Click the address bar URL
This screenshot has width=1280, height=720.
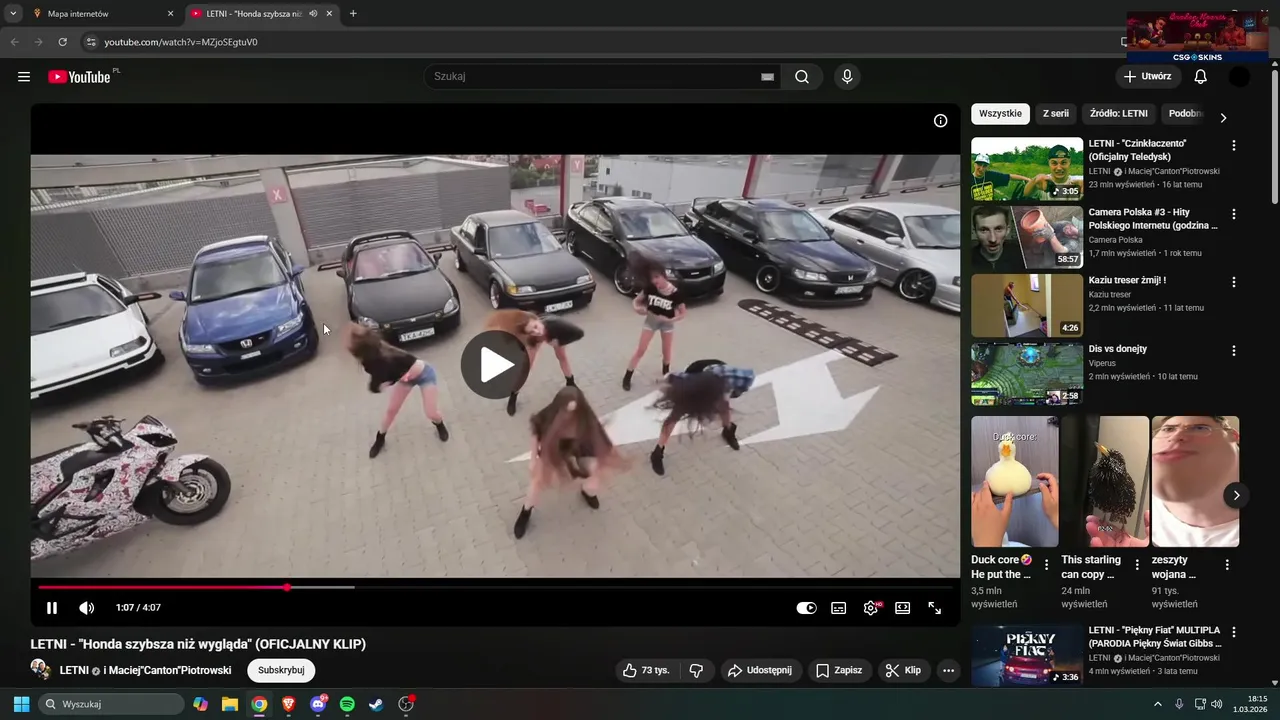coord(181,42)
